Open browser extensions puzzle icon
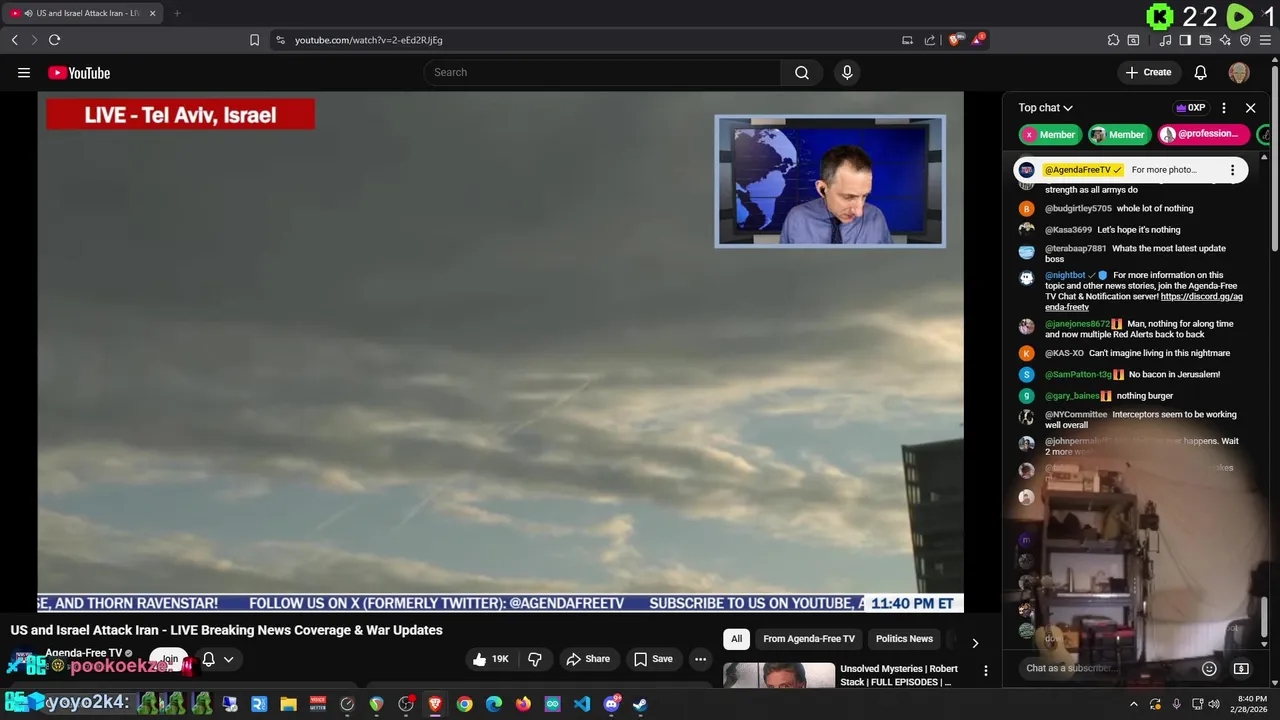Viewport: 1280px width, 720px height. click(1113, 40)
